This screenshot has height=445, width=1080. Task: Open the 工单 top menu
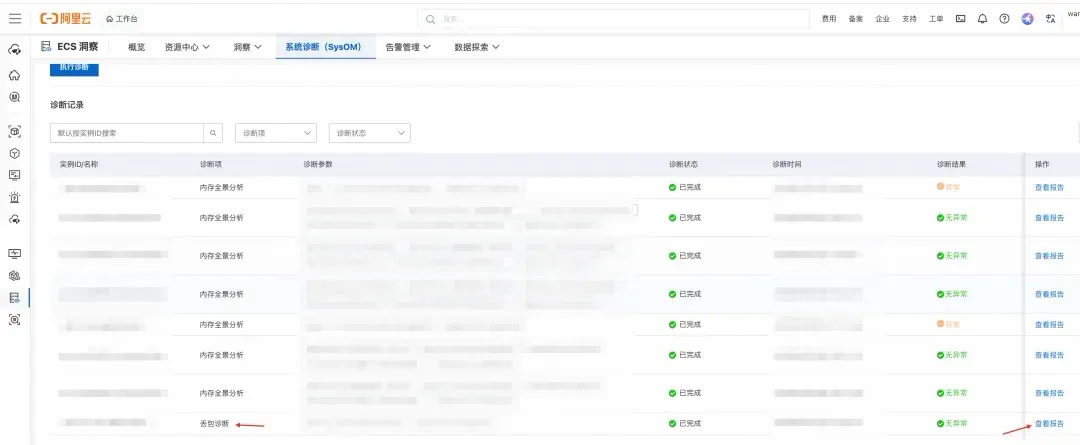tap(936, 19)
